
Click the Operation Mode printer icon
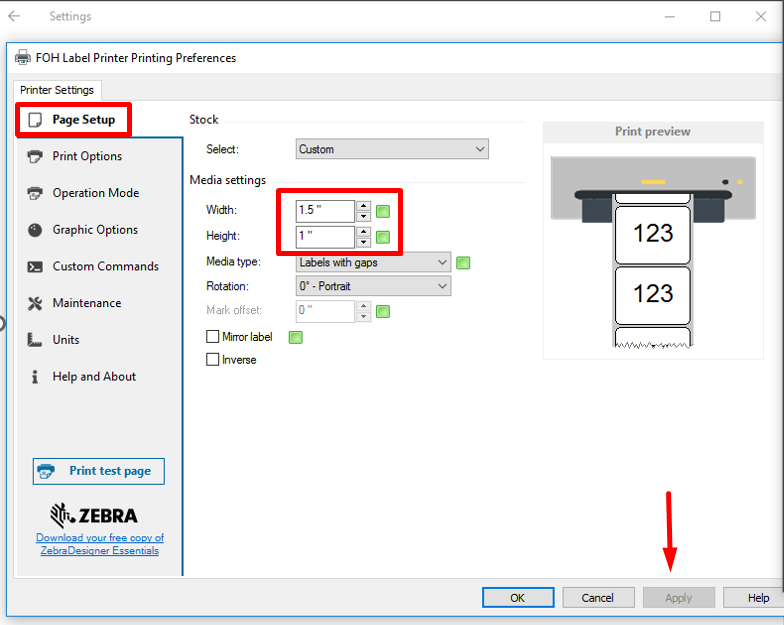[35, 193]
